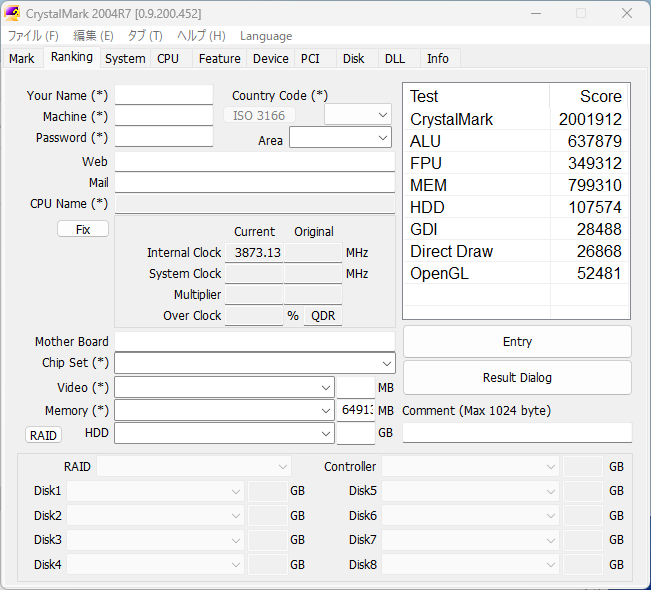Expand the Chip Set dropdown

(x=255, y=363)
